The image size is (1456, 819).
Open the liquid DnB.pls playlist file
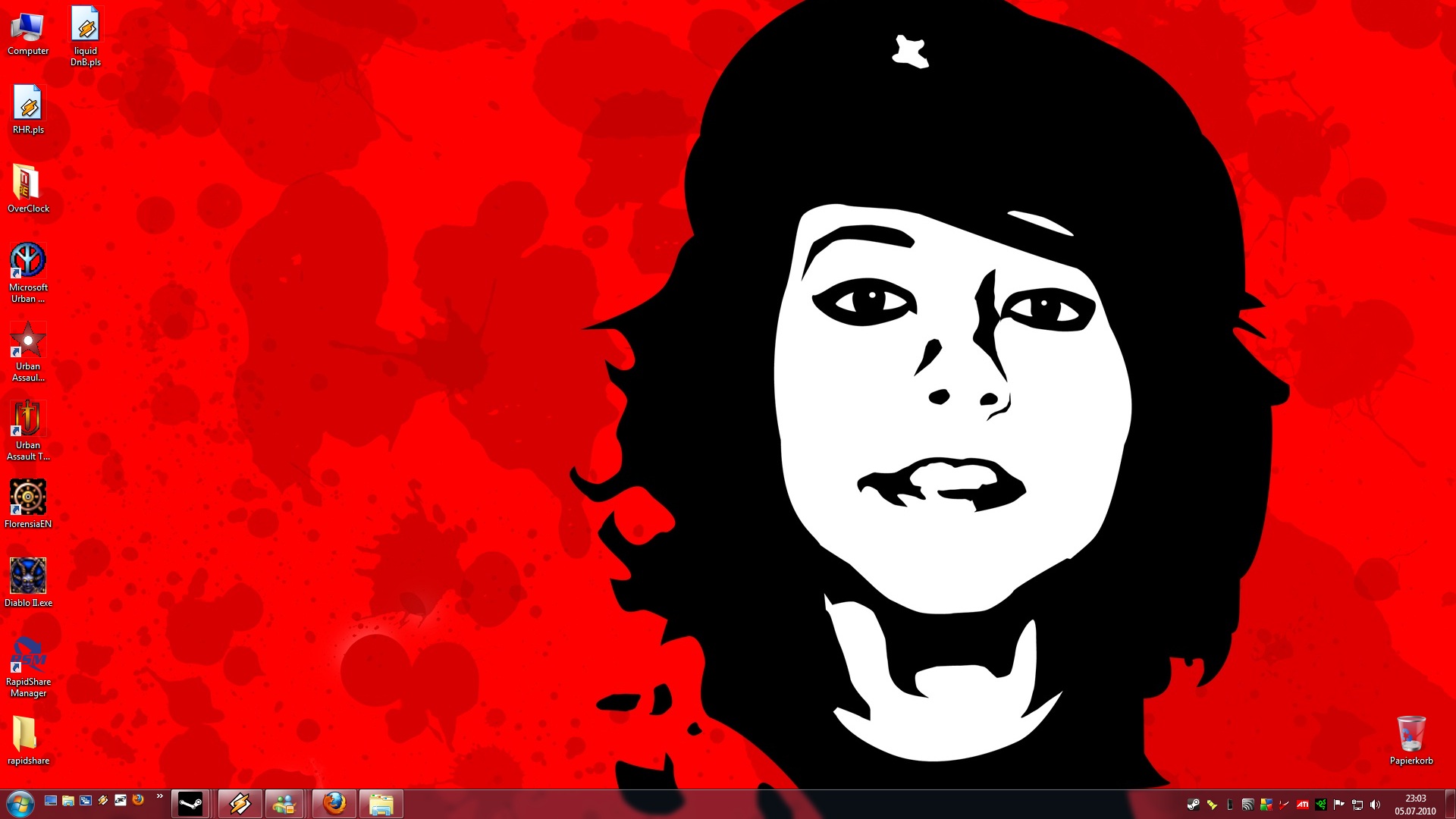coord(86,36)
